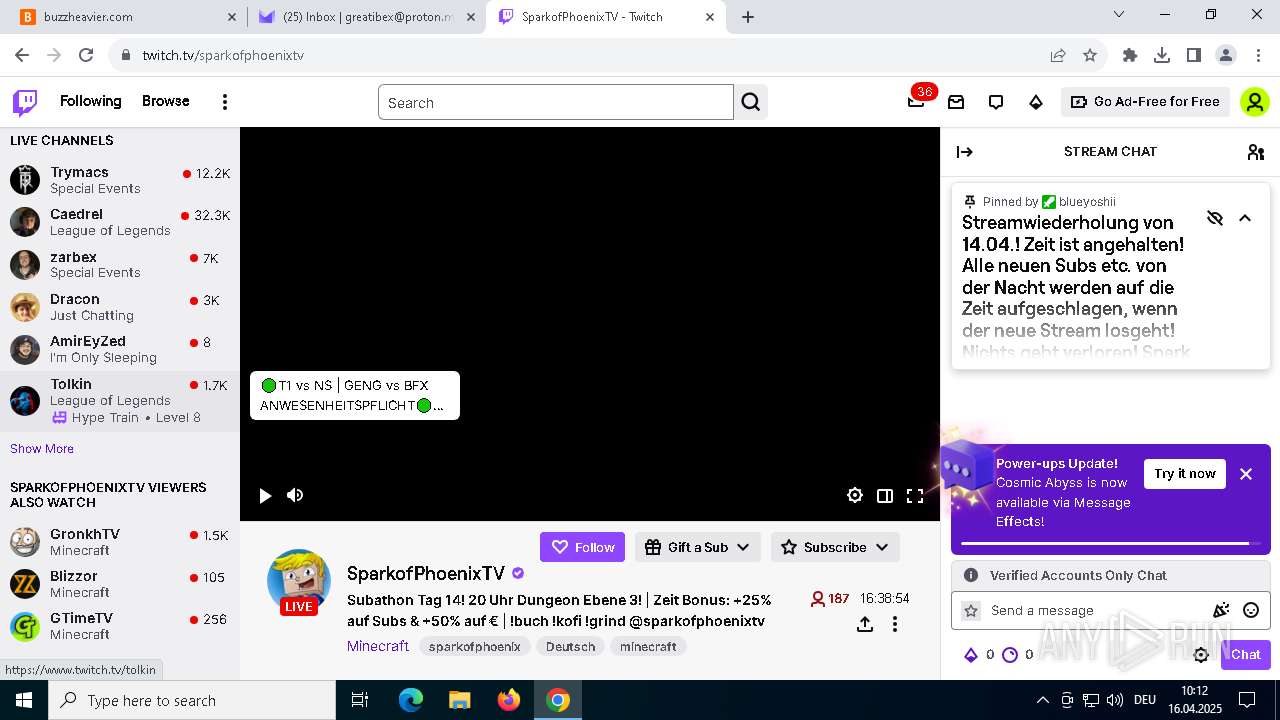Open Caedrel live channel

point(120,222)
